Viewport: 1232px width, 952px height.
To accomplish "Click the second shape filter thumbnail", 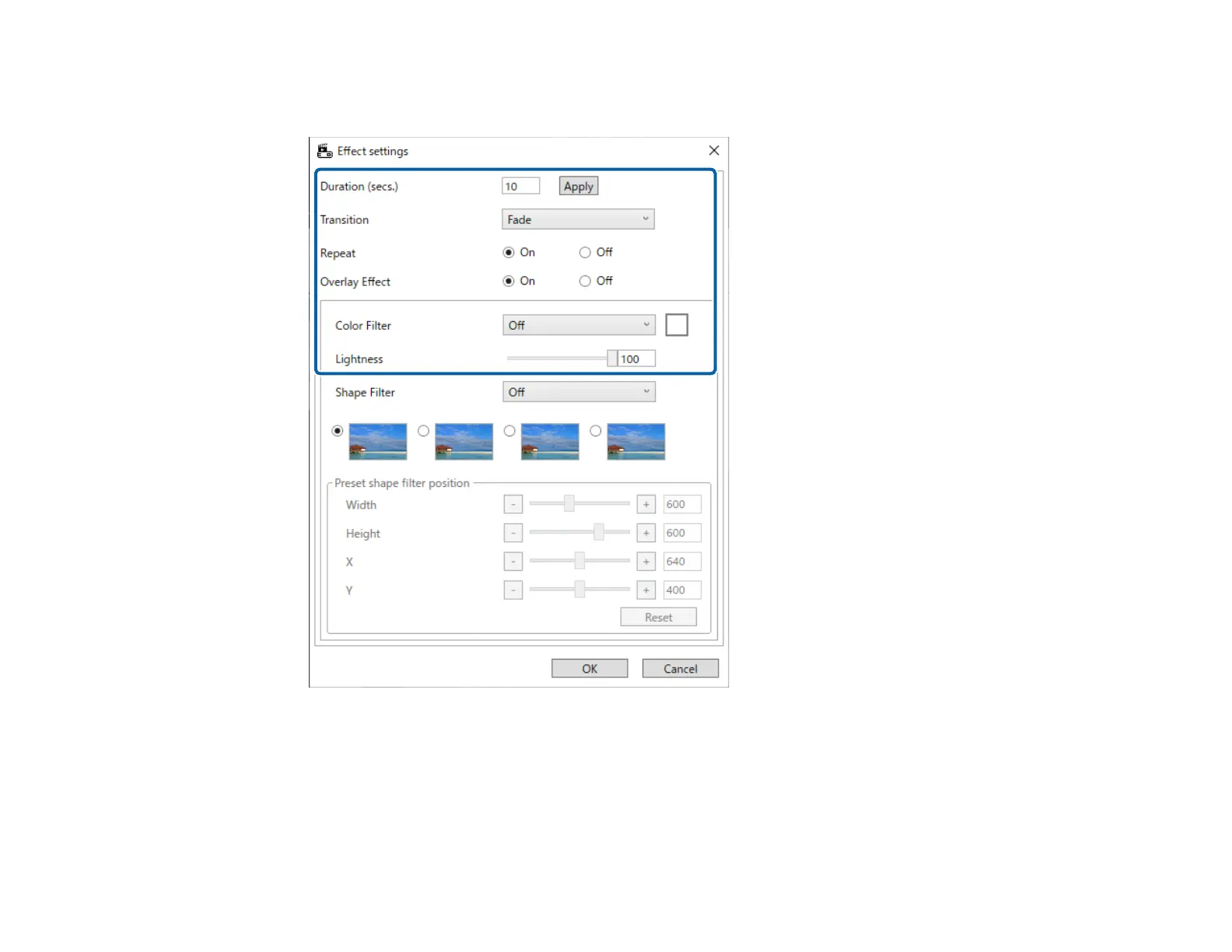I will (x=464, y=442).
